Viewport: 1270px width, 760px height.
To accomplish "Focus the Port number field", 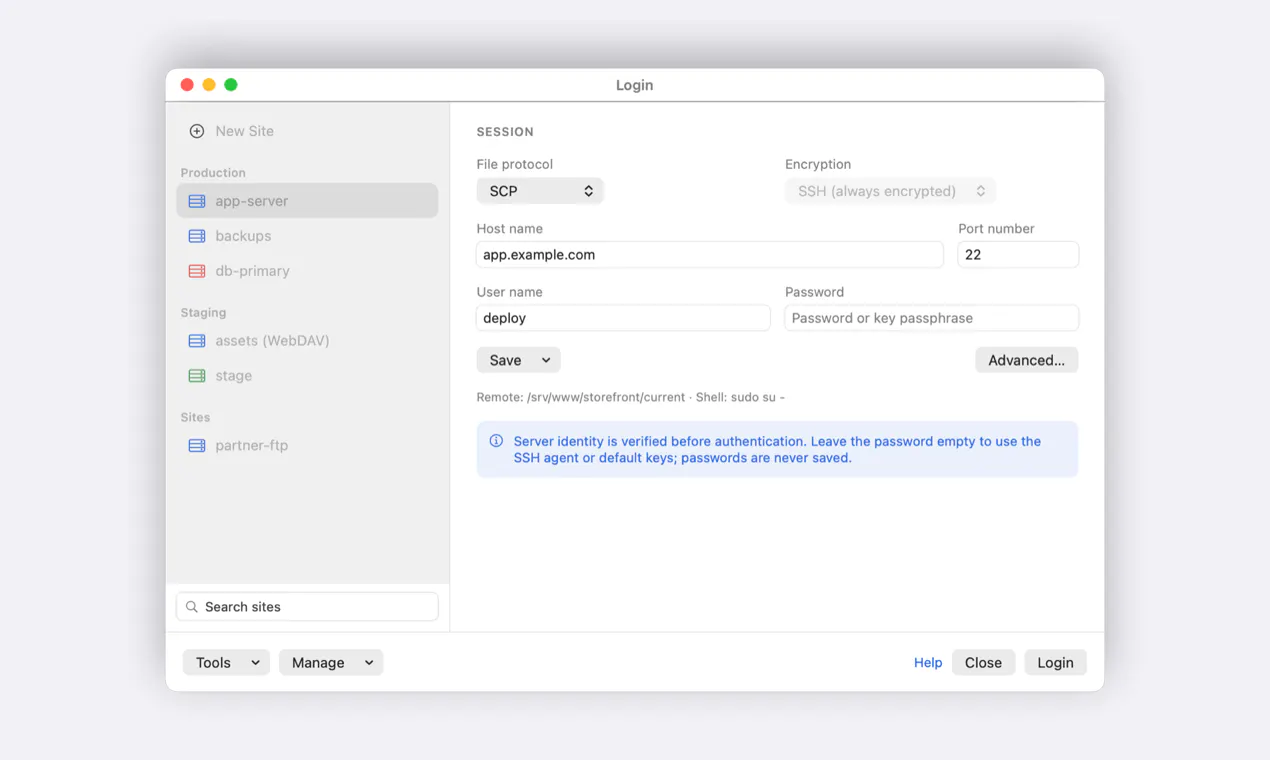I will (x=1018, y=255).
